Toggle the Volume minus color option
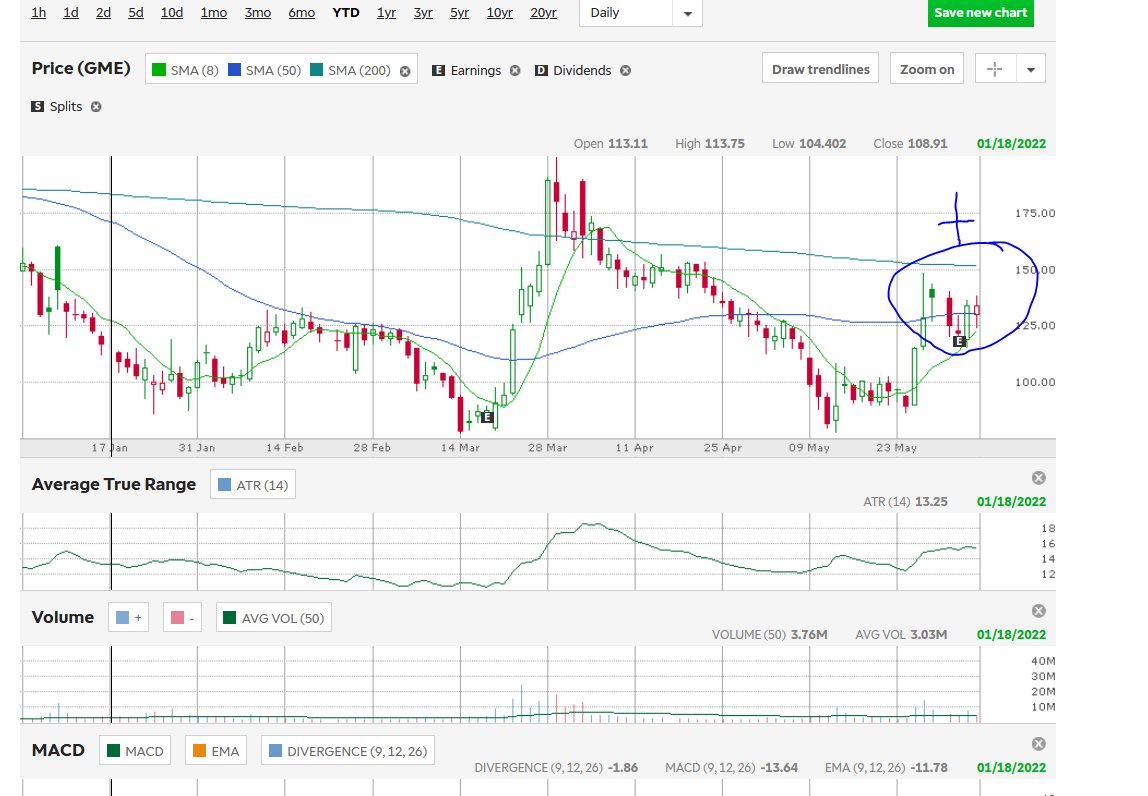The height and width of the screenshot is (796, 1148). click(x=182, y=618)
